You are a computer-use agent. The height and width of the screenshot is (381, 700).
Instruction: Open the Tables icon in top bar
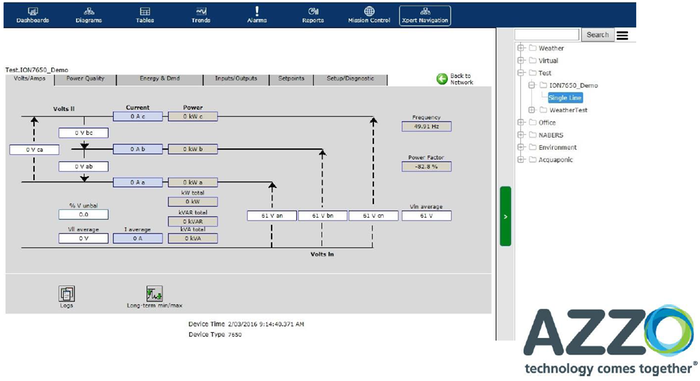[x=145, y=11]
